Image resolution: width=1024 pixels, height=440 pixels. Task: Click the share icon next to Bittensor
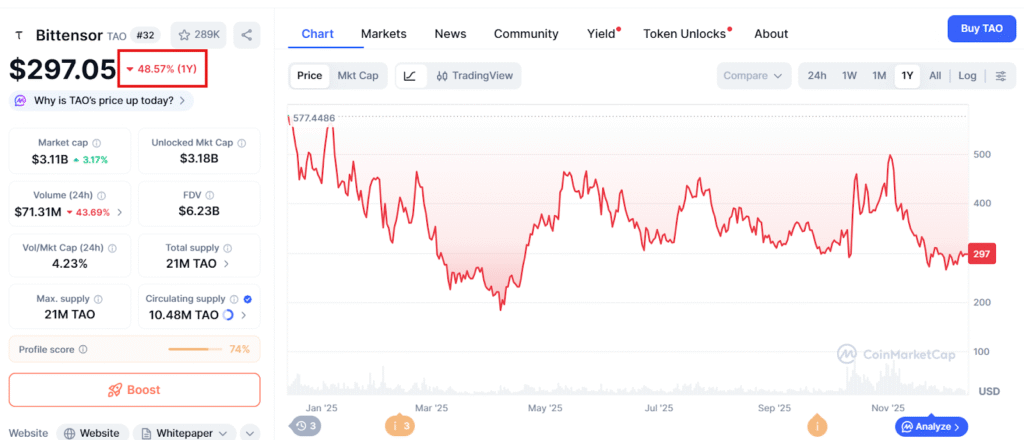(x=246, y=35)
